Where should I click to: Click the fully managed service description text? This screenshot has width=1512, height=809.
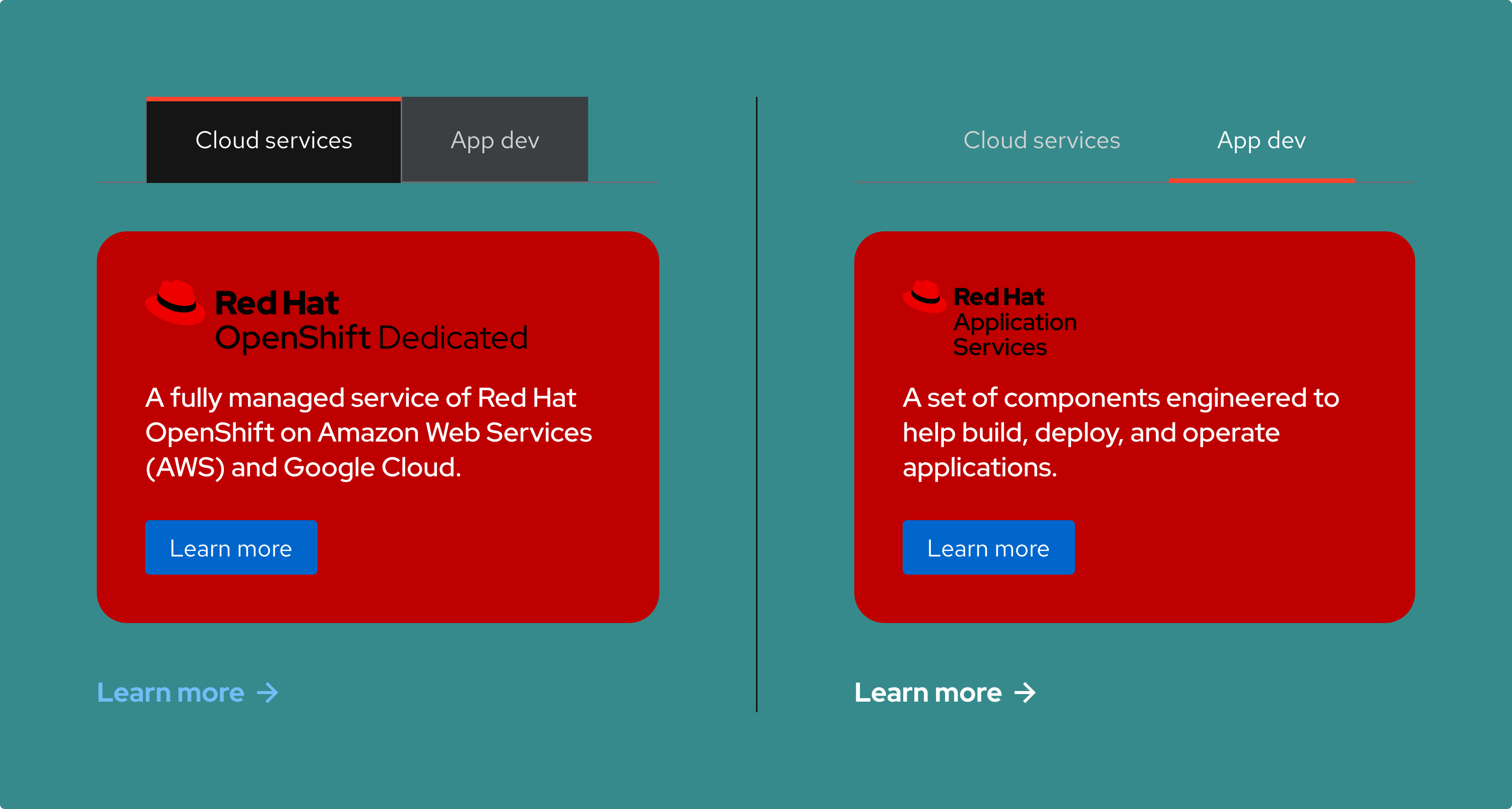pyautogui.click(x=368, y=432)
